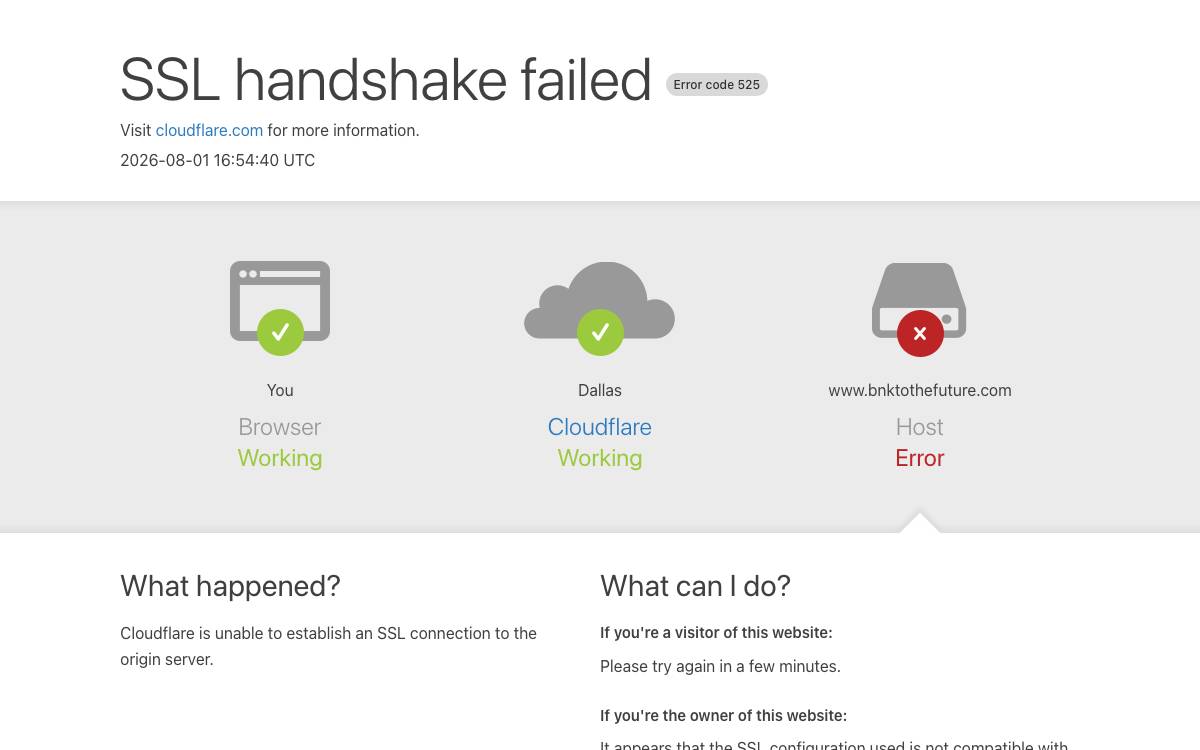The image size is (1200, 750).
Task: Open the cloudflare.com link
Action: (209, 130)
